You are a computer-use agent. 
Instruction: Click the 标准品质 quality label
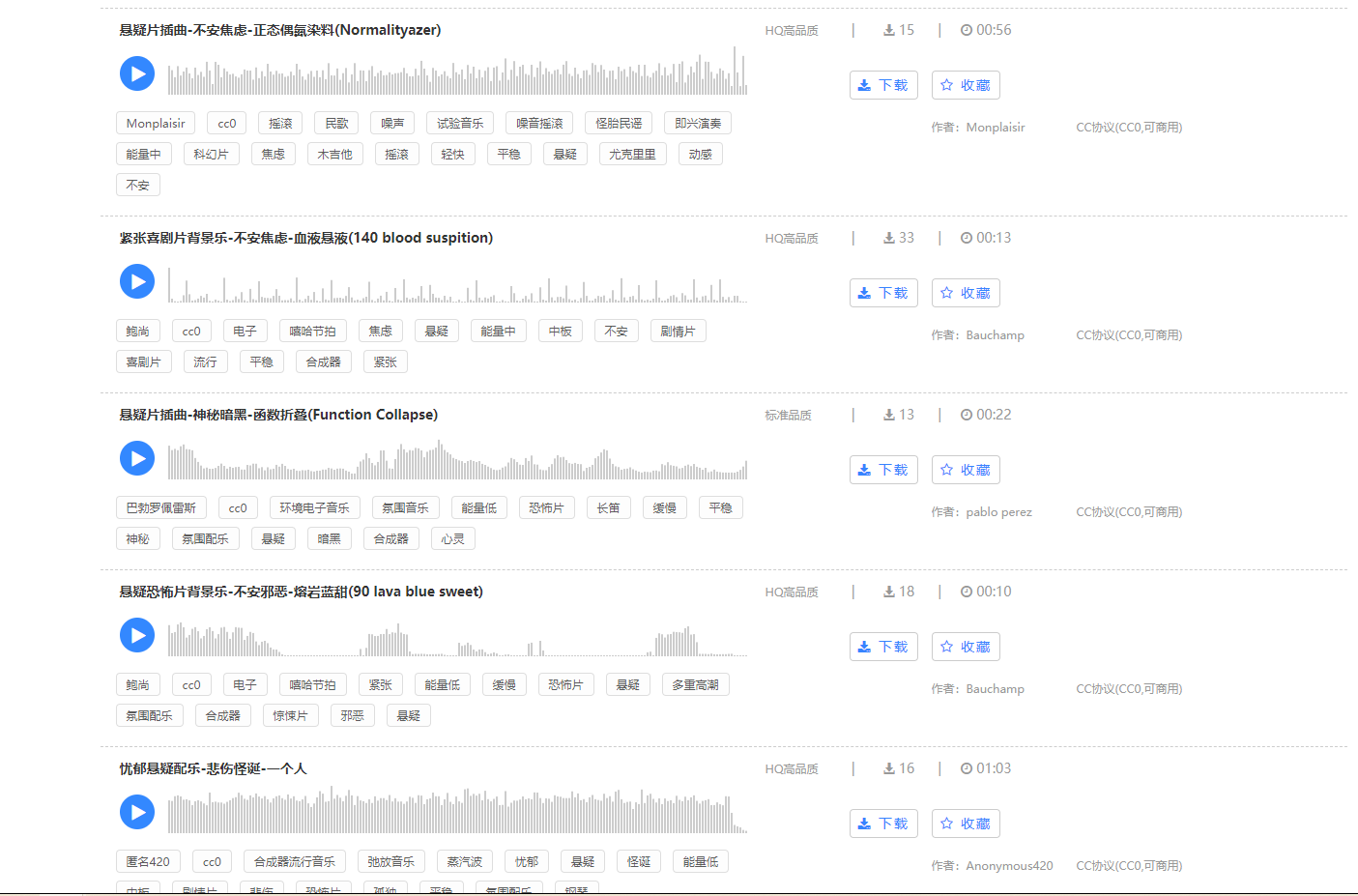pyautogui.click(x=789, y=415)
